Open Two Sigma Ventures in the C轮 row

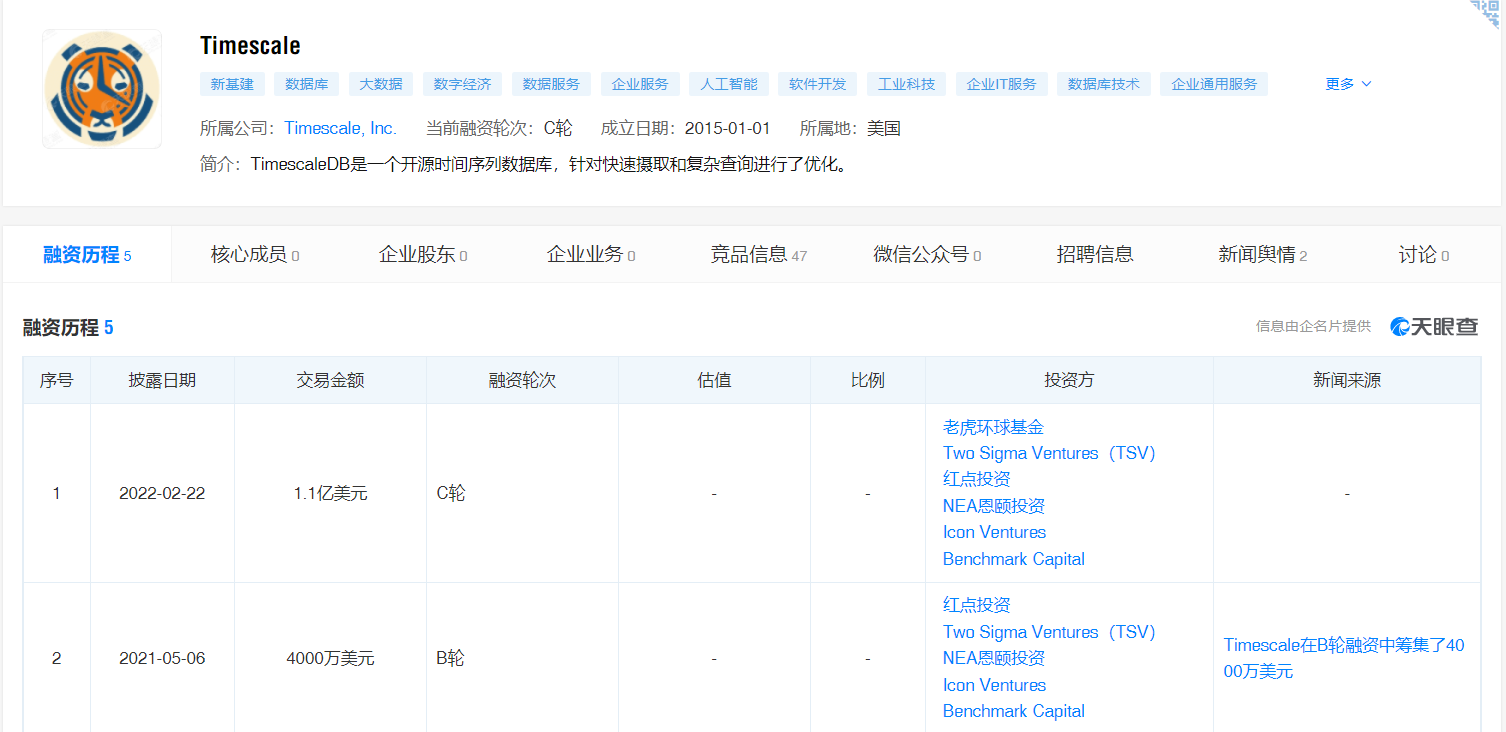(x=1049, y=453)
